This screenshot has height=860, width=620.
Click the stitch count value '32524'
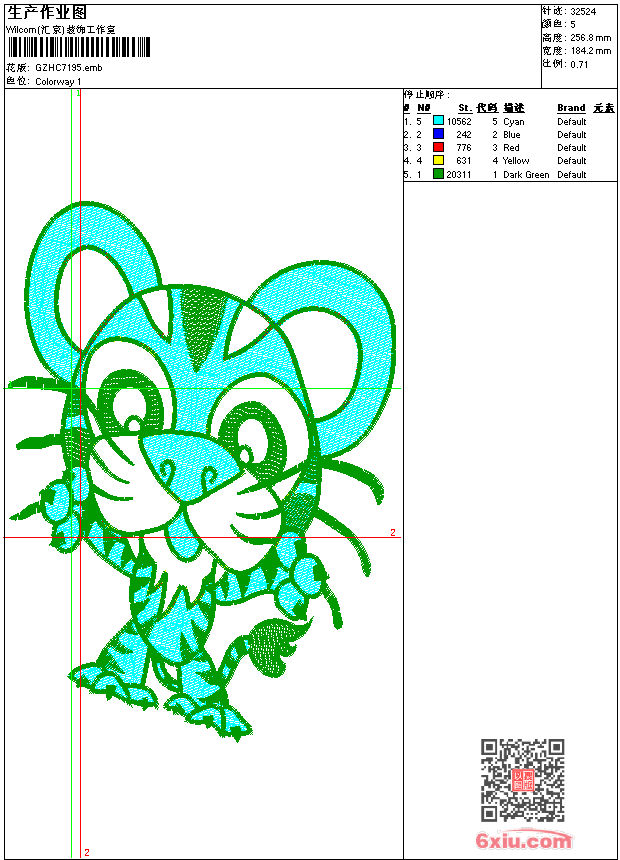[x=583, y=12]
